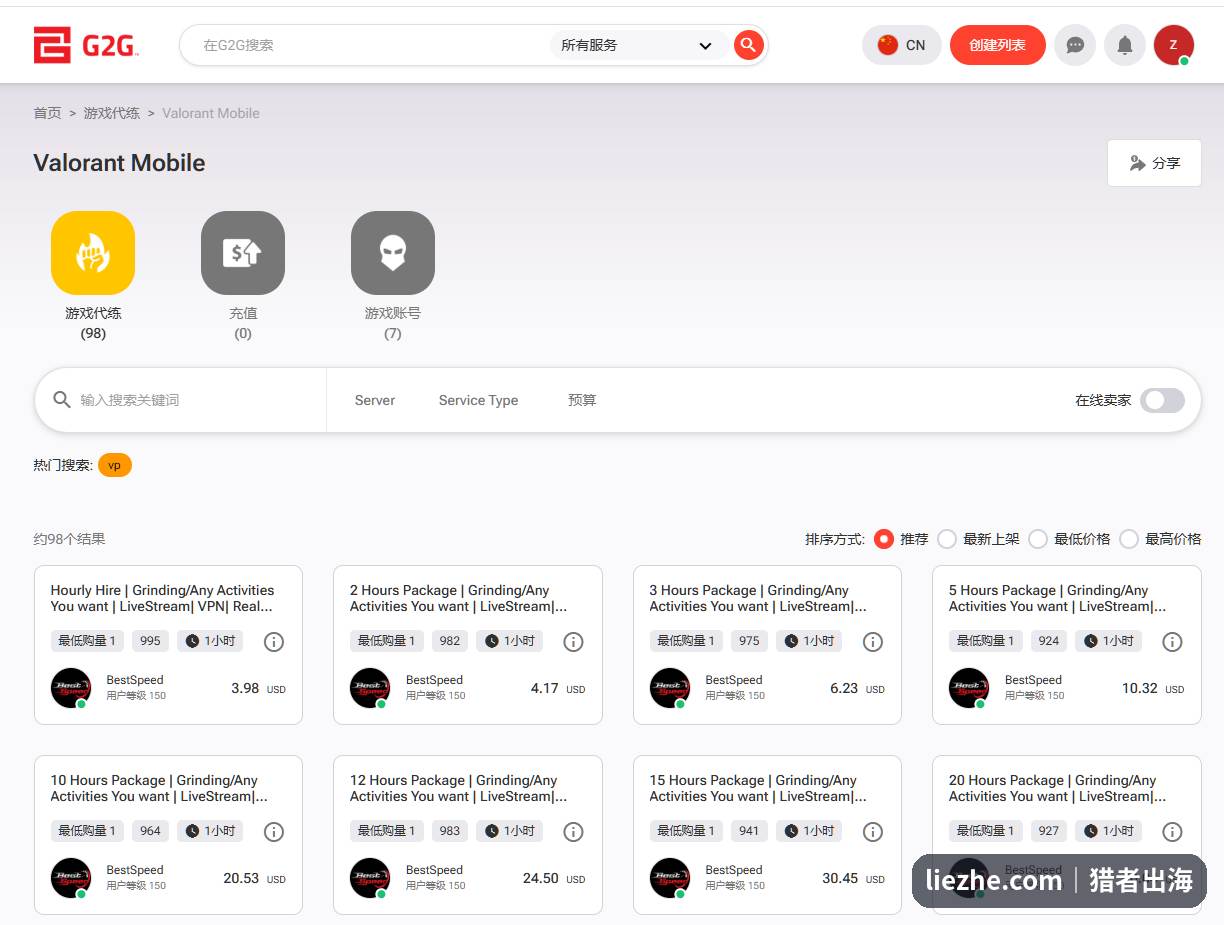Screen dimensions: 1224x925
Task: Open the notifications bell
Action: [1125, 45]
